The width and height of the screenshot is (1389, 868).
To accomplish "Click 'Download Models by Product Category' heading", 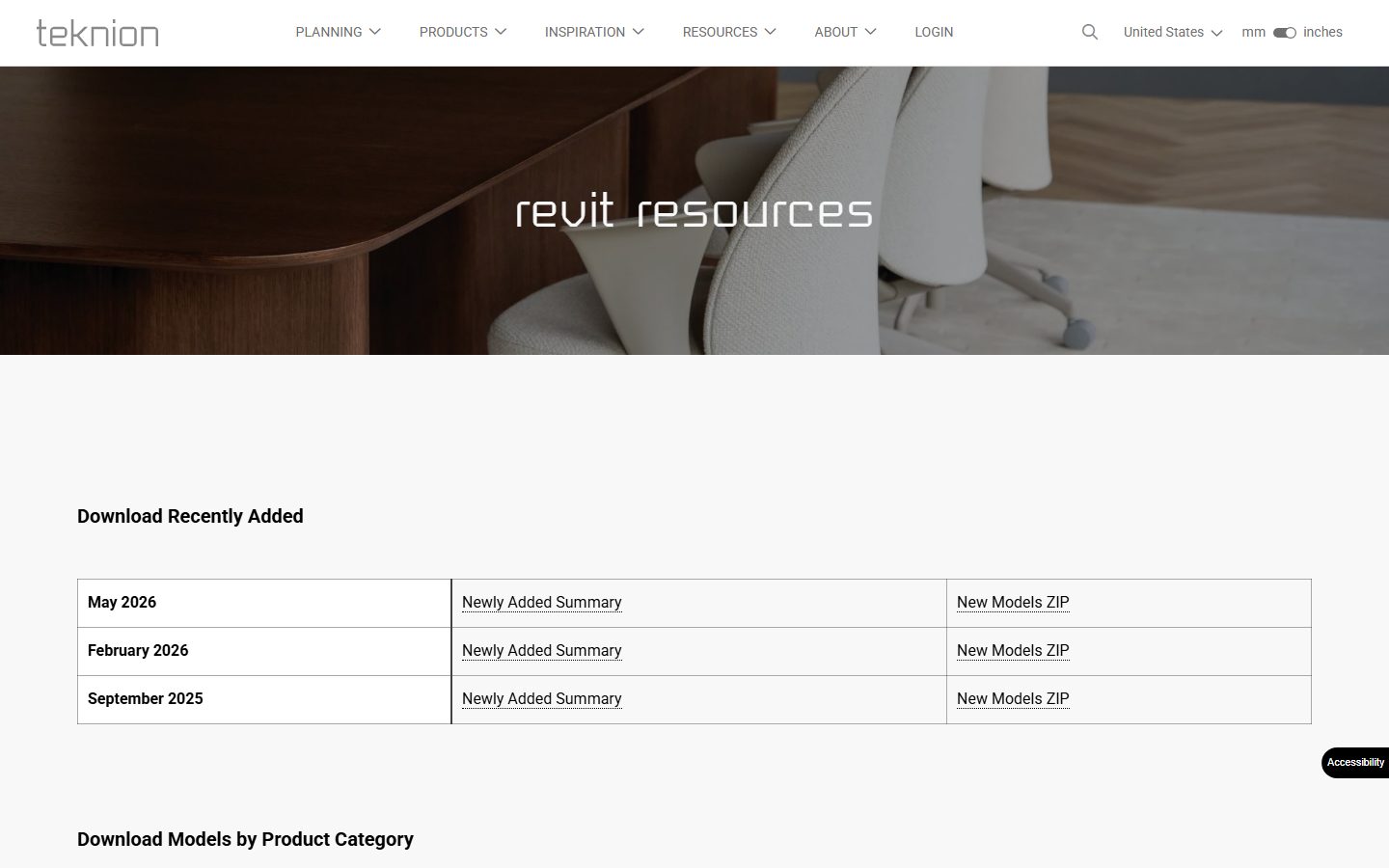I will tap(245, 839).
